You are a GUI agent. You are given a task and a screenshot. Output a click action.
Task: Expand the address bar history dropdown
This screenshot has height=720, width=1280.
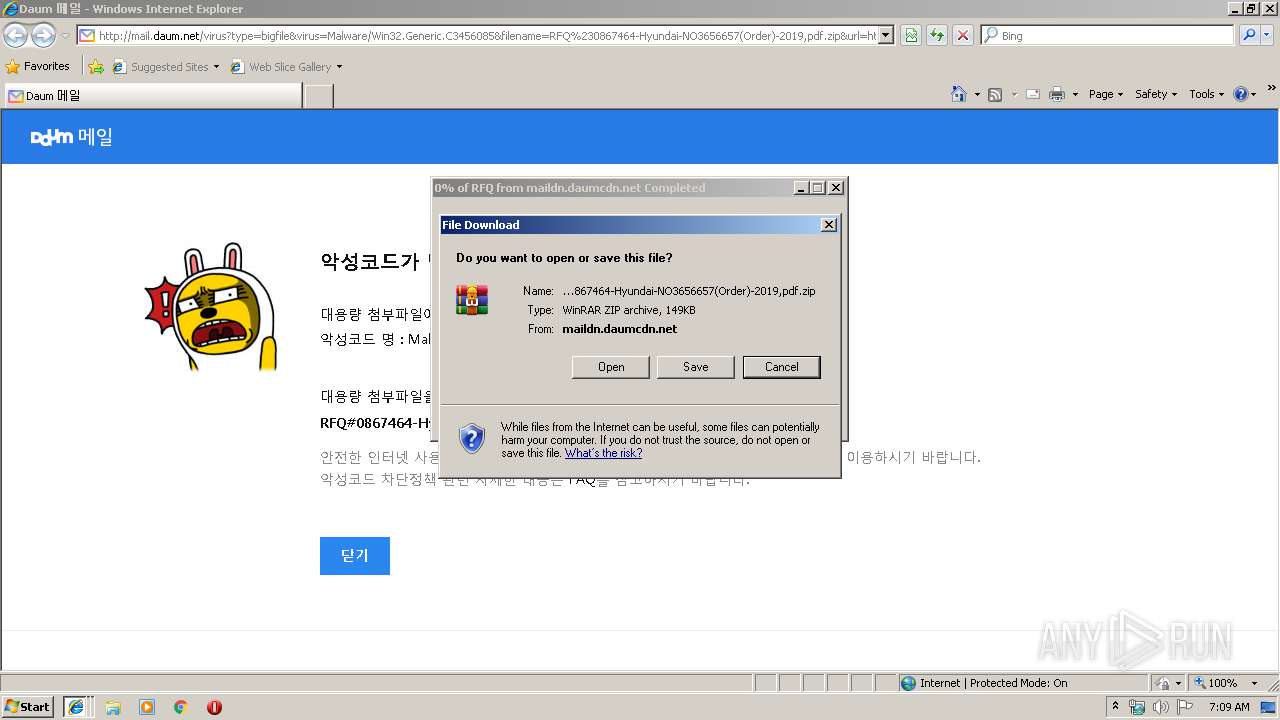[886, 36]
